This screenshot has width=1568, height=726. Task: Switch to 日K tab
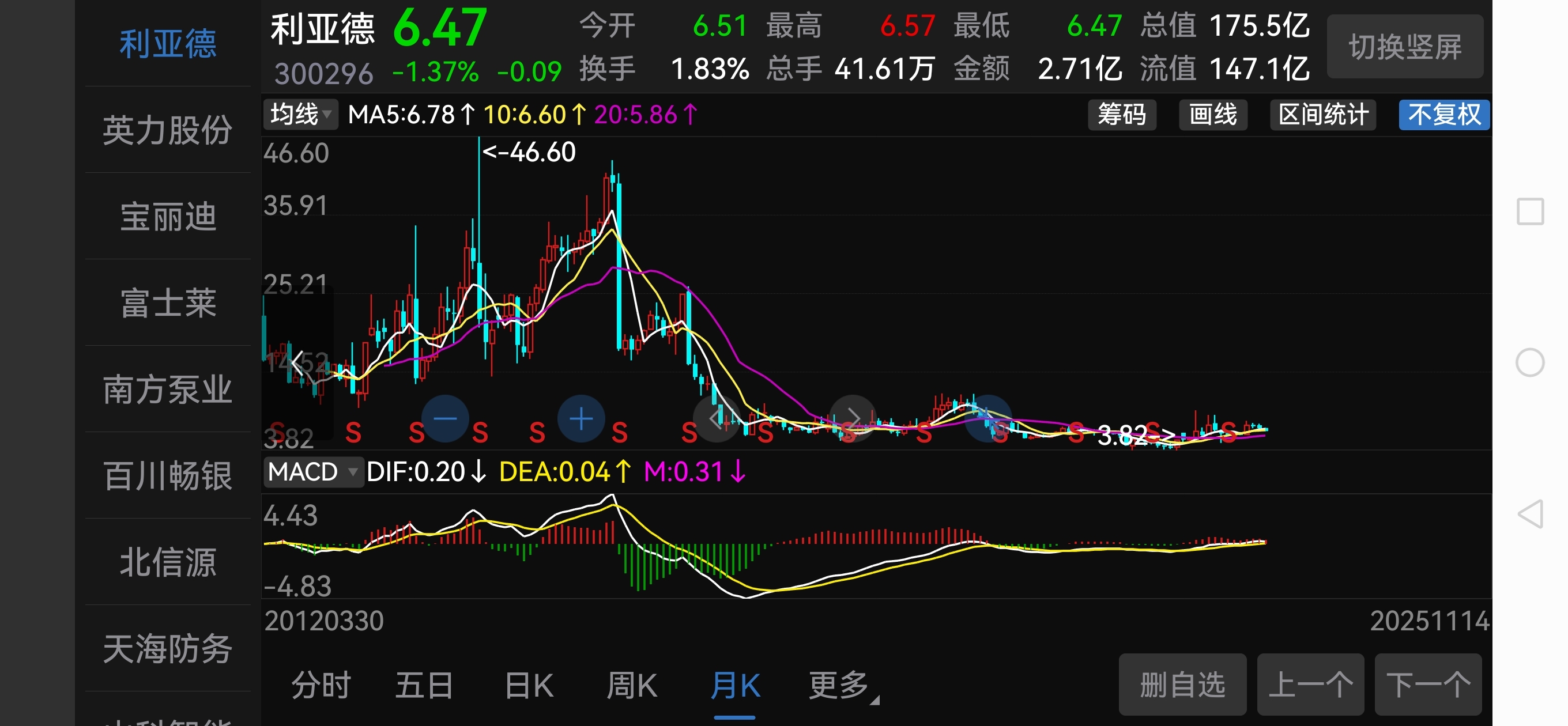[x=529, y=685]
